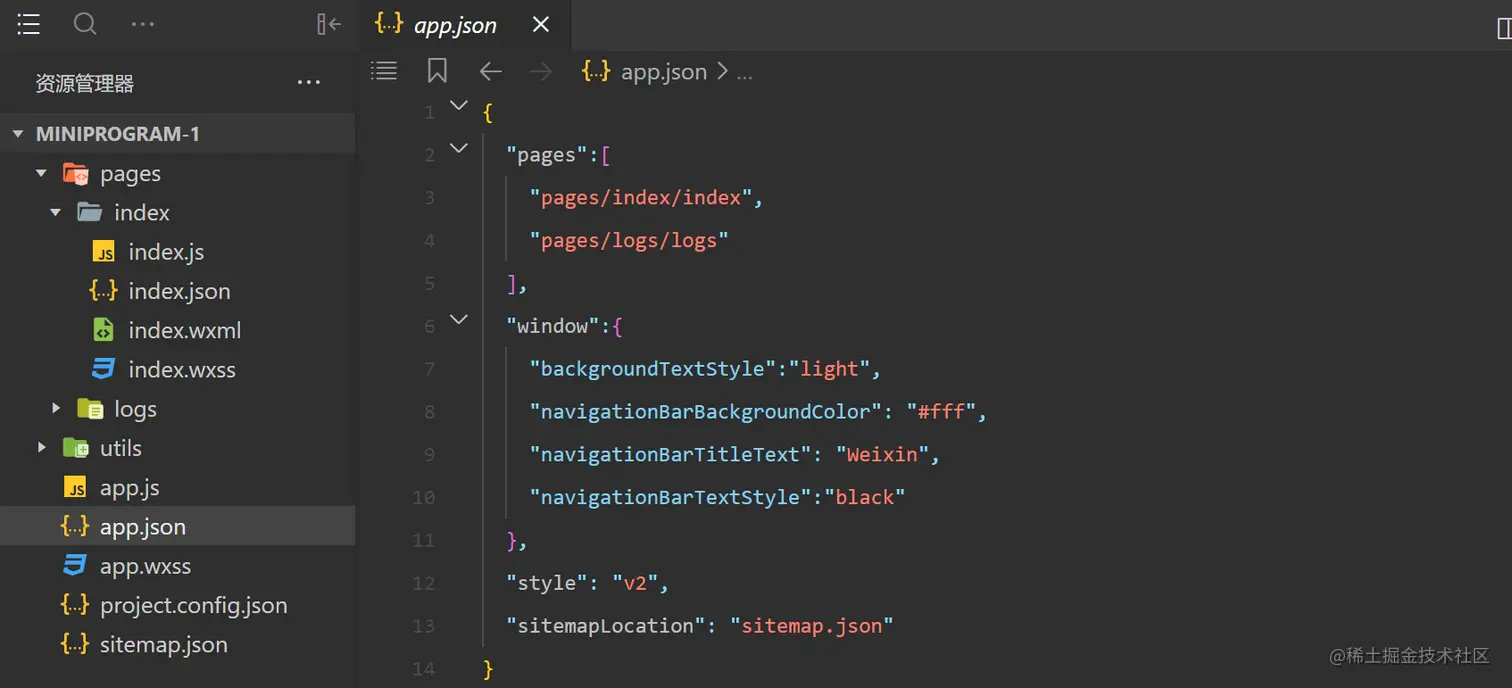Viewport: 1512px width, 688px height.
Task: Open app.wxss file
Action: (x=145, y=566)
